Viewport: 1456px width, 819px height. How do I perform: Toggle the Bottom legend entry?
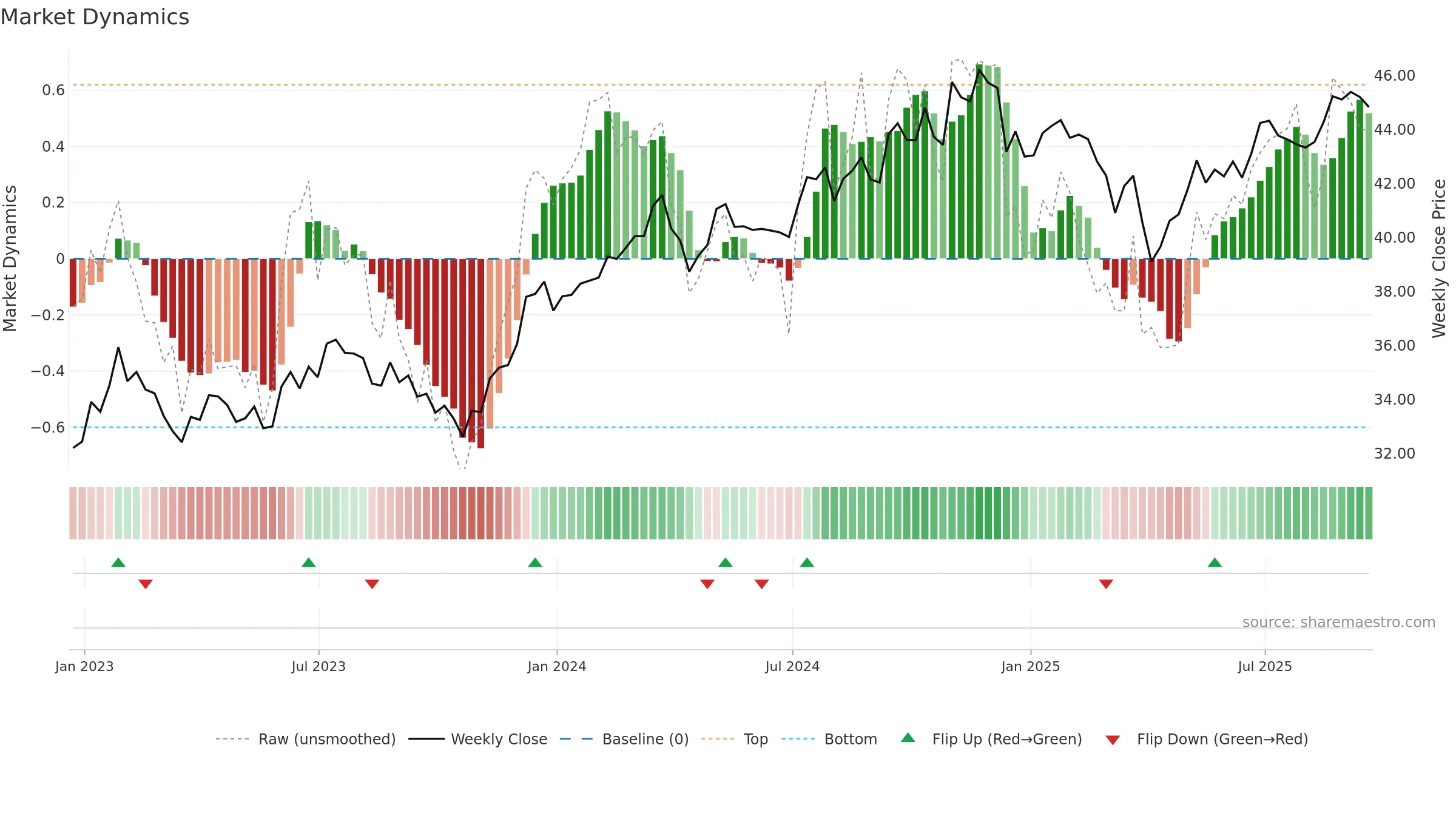coord(829,739)
